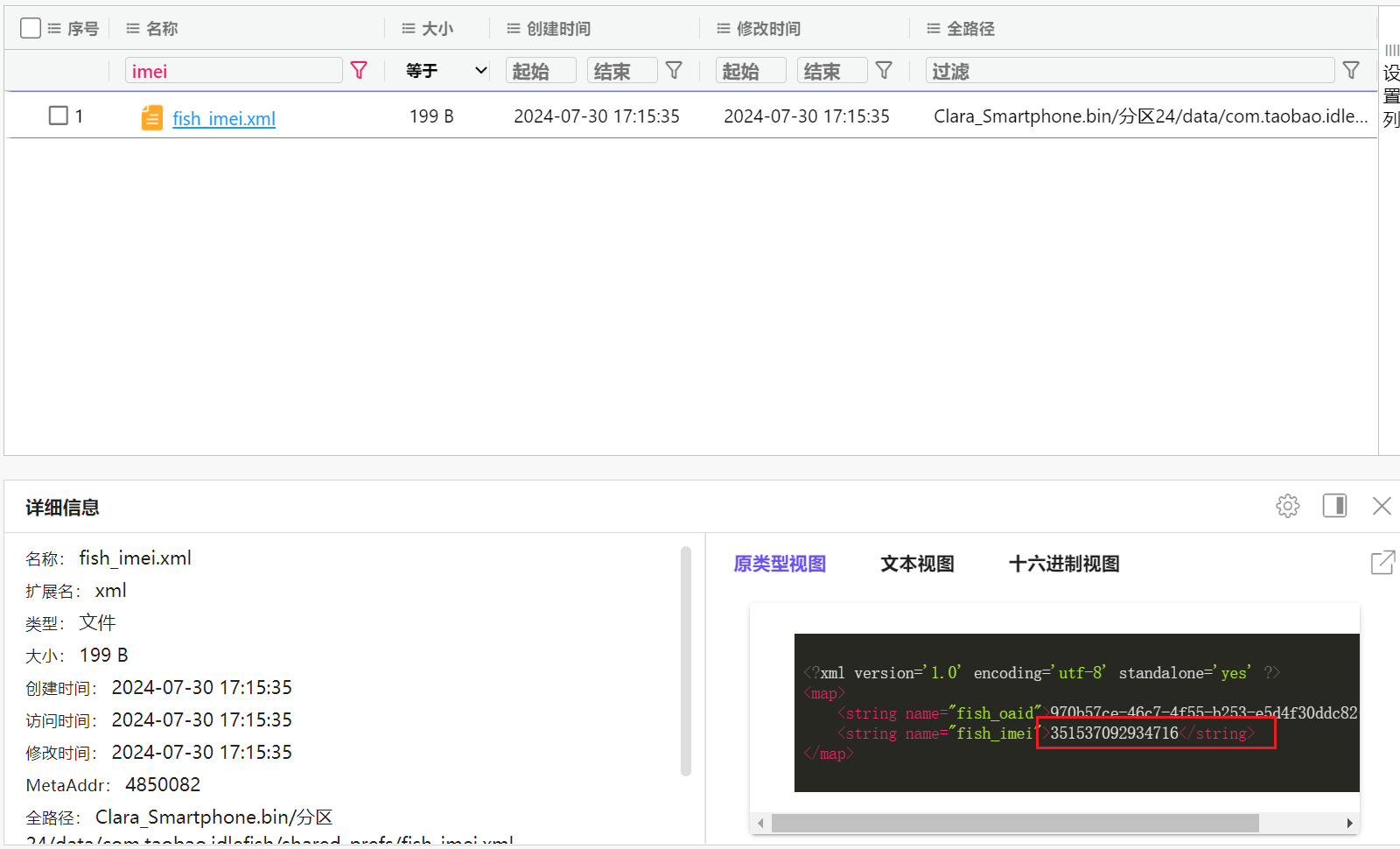
Task: Switch to the 十六进制视图 tab
Action: click(x=1064, y=564)
